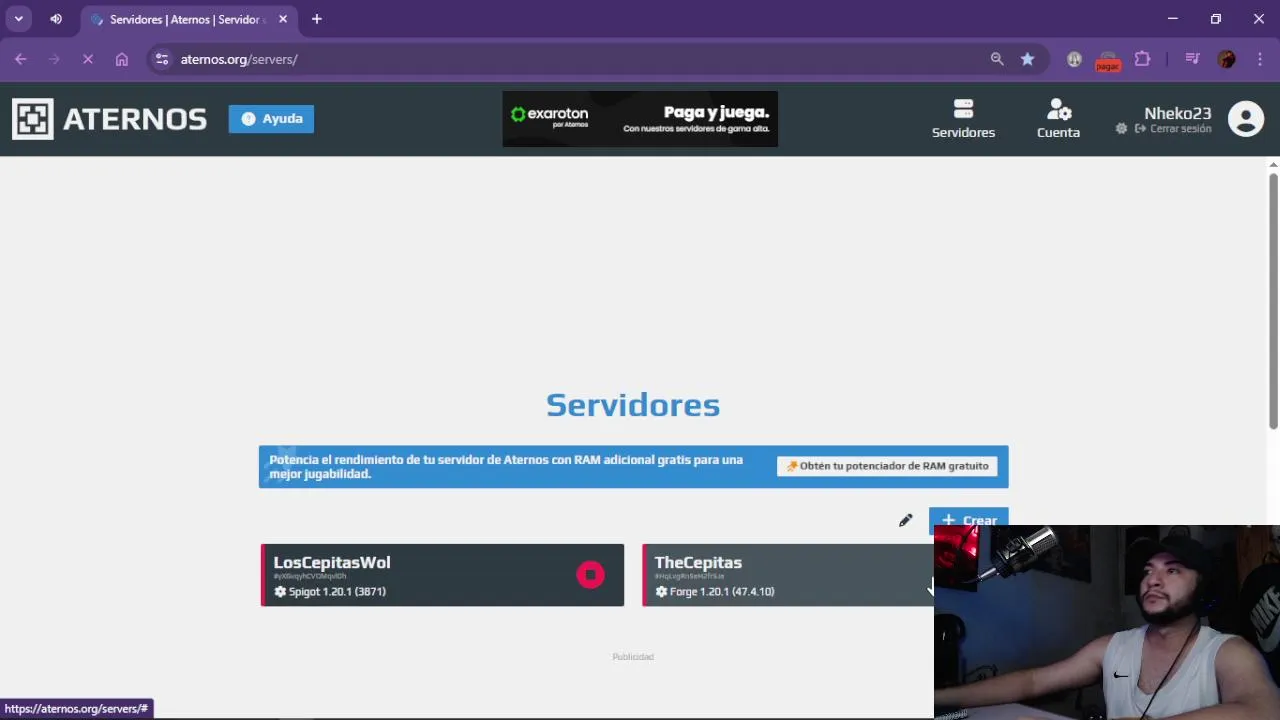This screenshot has width=1280, height=720.
Task: Create a new server with Crear
Action: coord(969,520)
